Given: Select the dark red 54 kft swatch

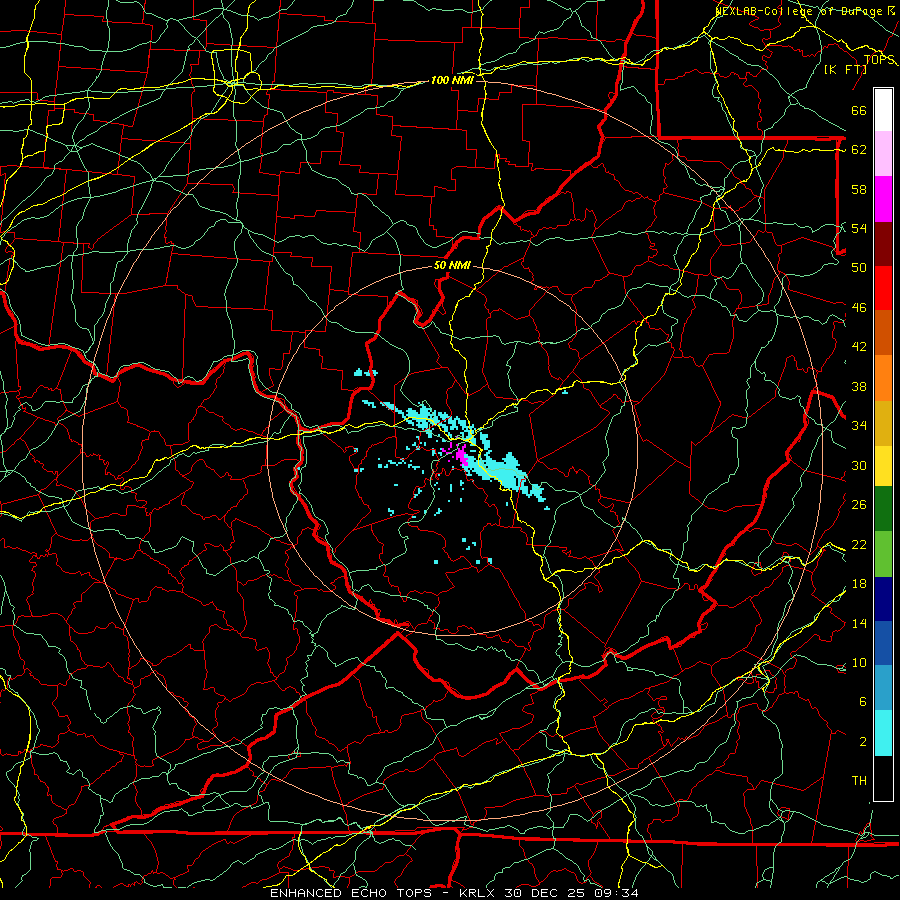Looking at the screenshot, I should pos(883,243).
